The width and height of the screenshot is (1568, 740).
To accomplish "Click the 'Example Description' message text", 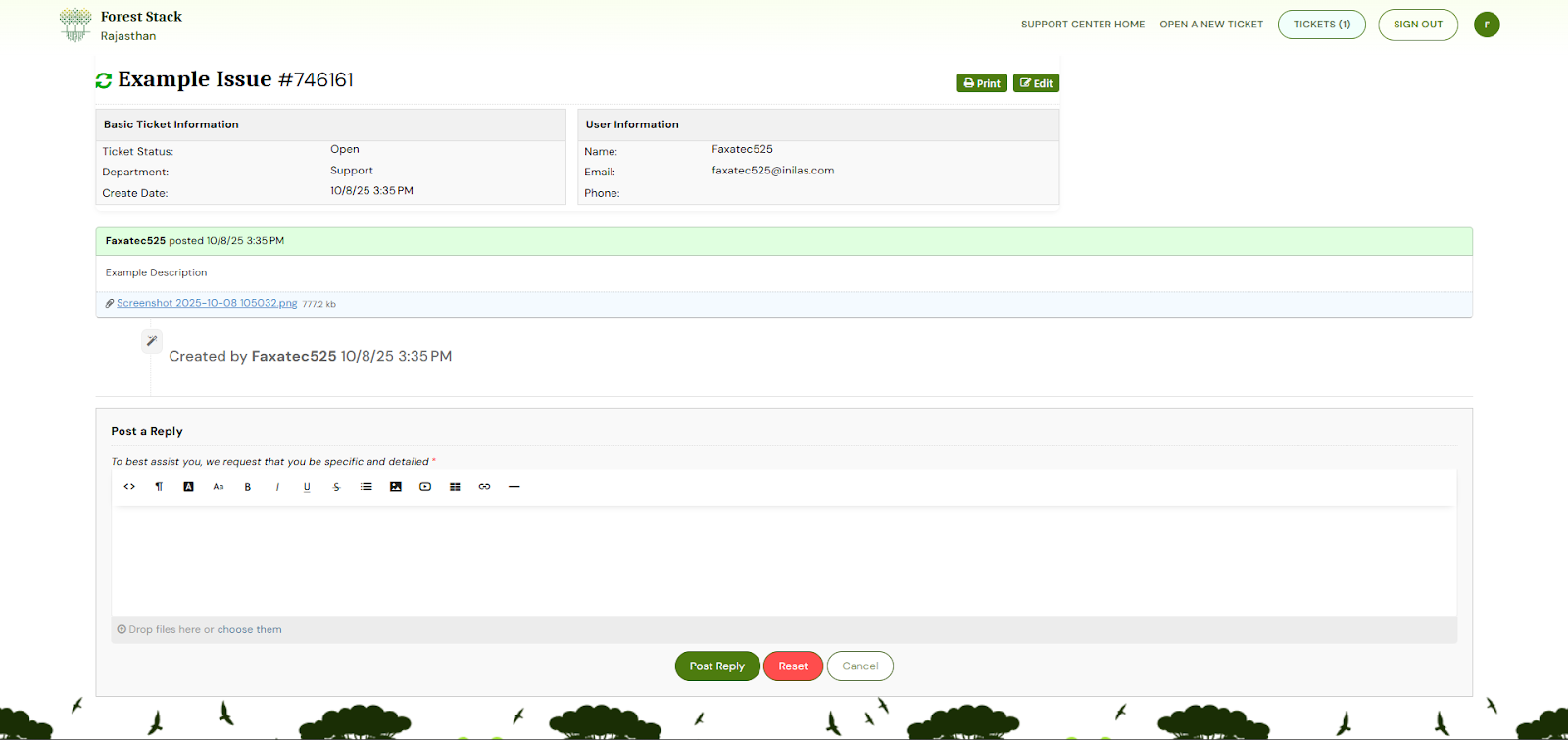I will click(x=157, y=273).
